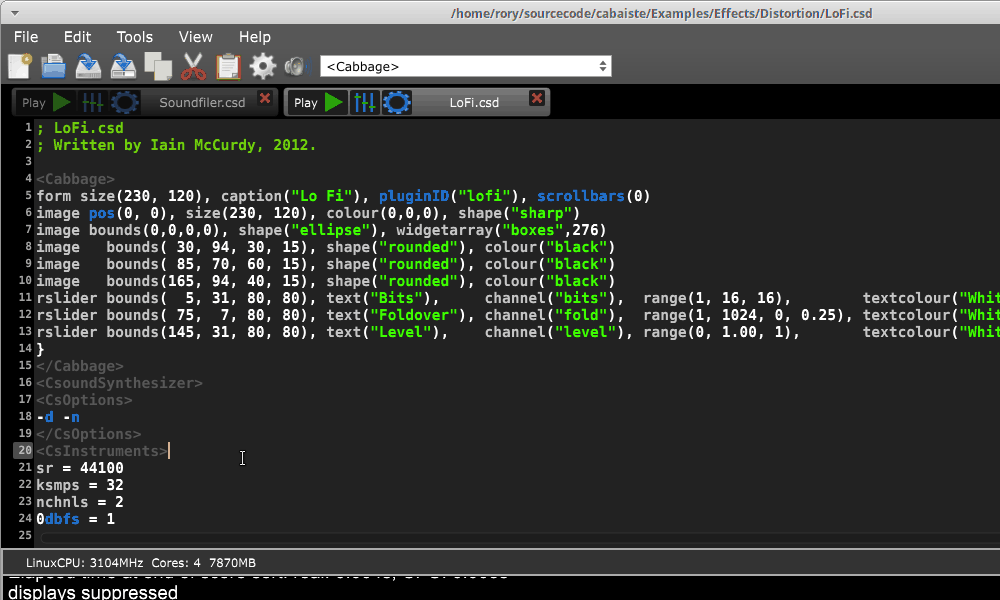Open settings via the toolbar gear icon

coord(263,67)
